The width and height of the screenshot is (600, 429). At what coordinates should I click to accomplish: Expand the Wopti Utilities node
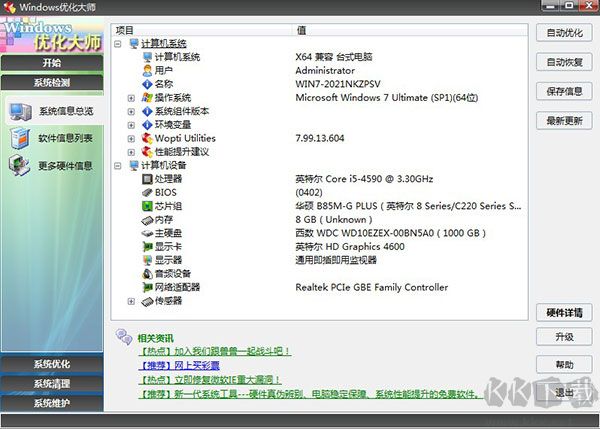tap(131, 139)
